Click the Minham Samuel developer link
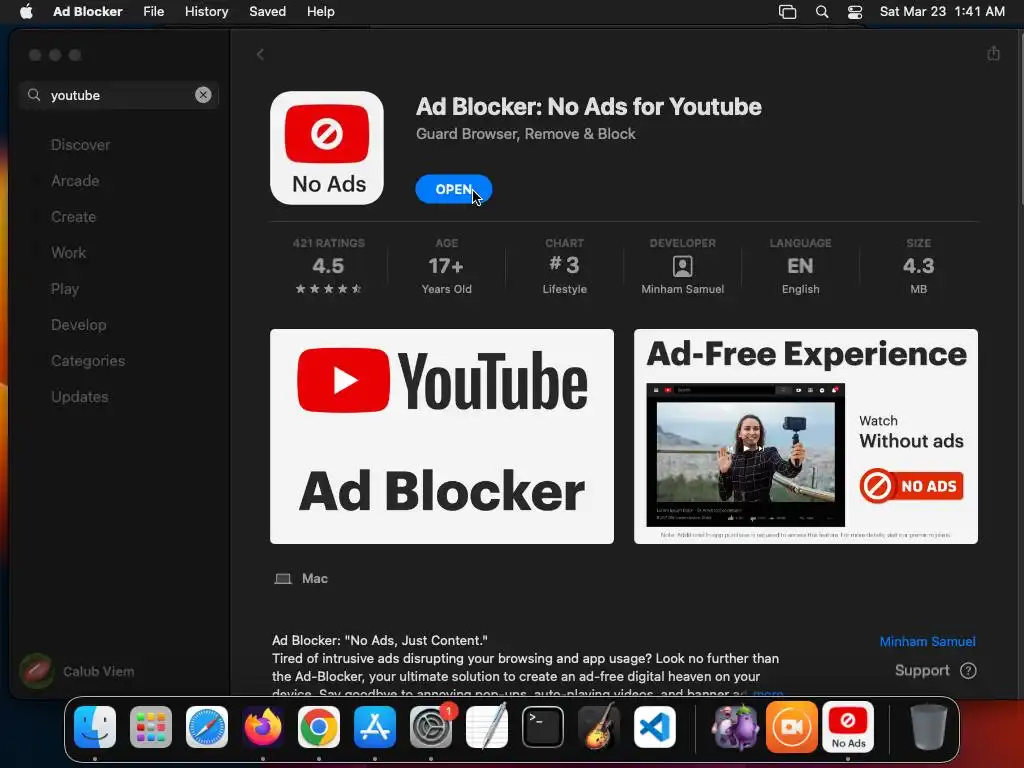Image resolution: width=1024 pixels, height=768 pixels. pyautogui.click(x=927, y=641)
